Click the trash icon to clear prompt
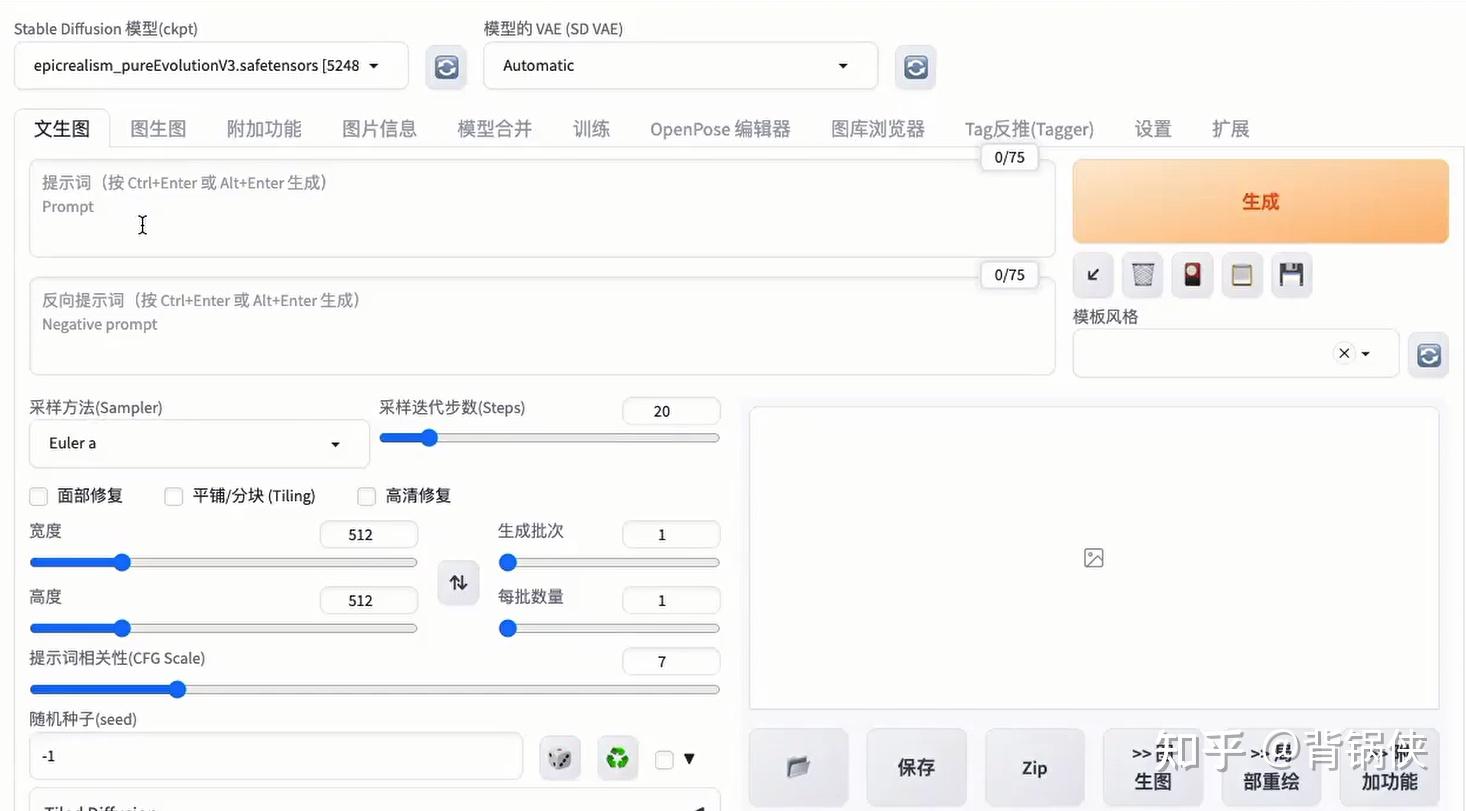This screenshot has height=811, width=1466. click(x=1142, y=275)
